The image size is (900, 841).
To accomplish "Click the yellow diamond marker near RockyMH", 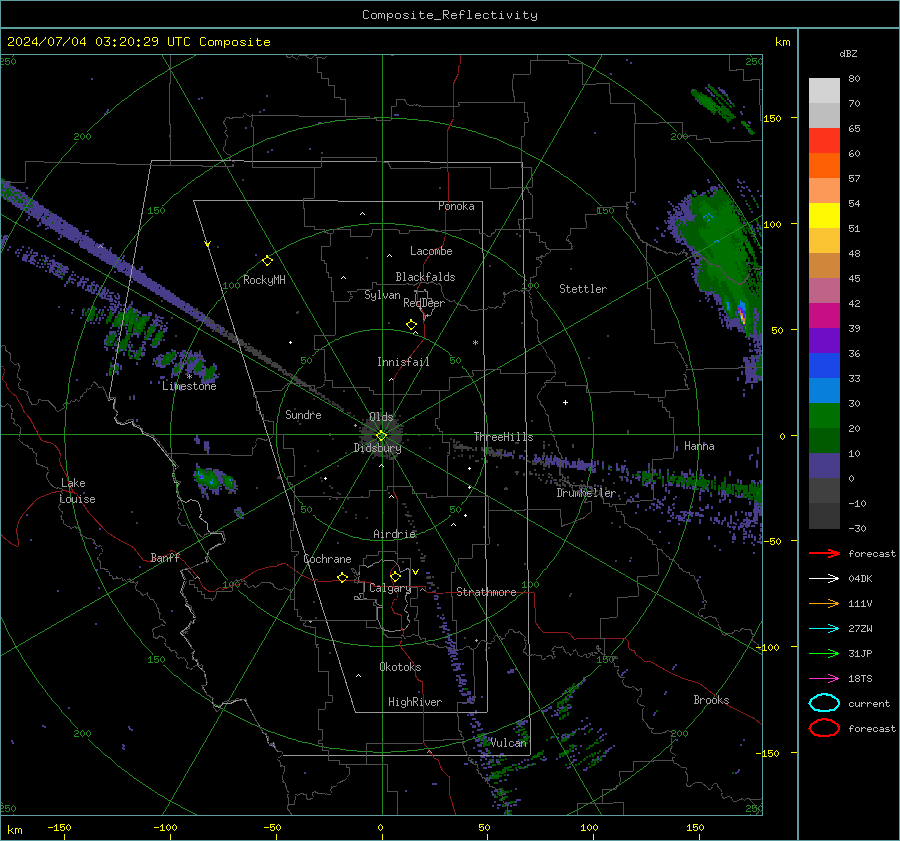I will [x=267, y=261].
